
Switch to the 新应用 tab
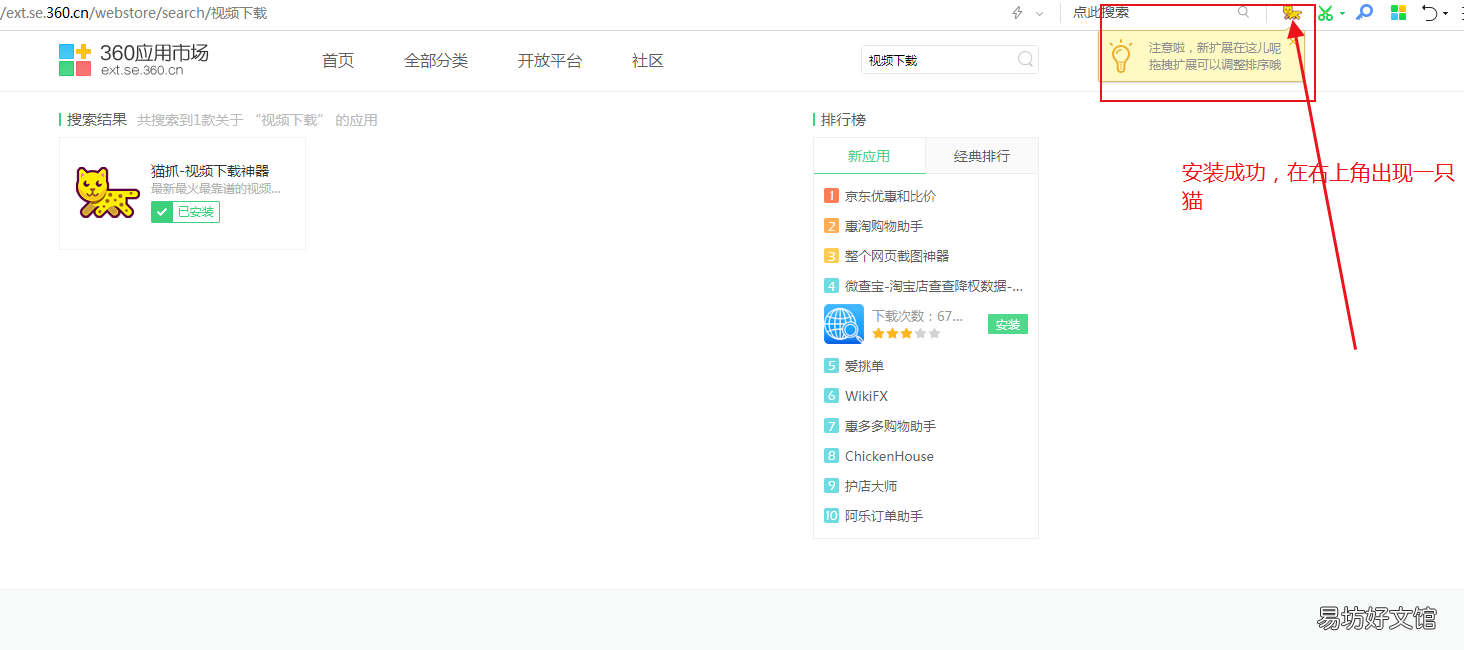(x=869, y=156)
